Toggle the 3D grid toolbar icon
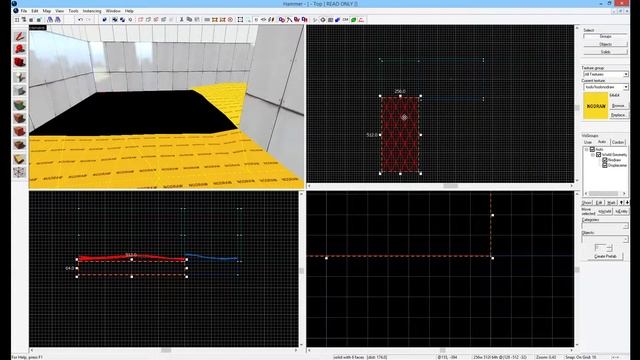The width and height of the screenshot is (640, 360). (24, 20)
